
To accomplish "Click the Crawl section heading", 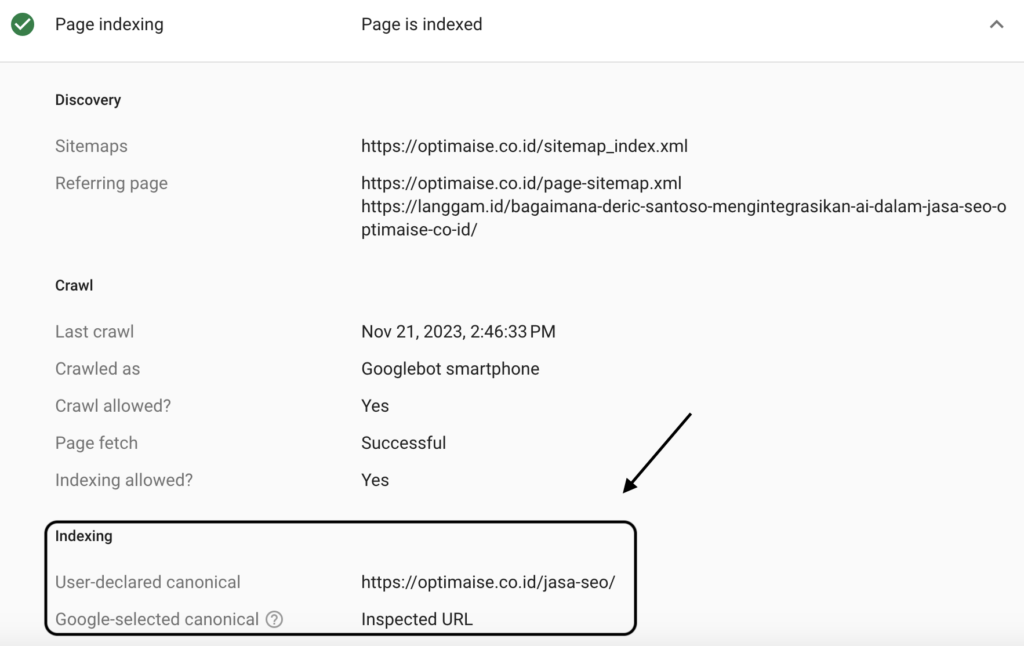I will click(x=74, y=285).
